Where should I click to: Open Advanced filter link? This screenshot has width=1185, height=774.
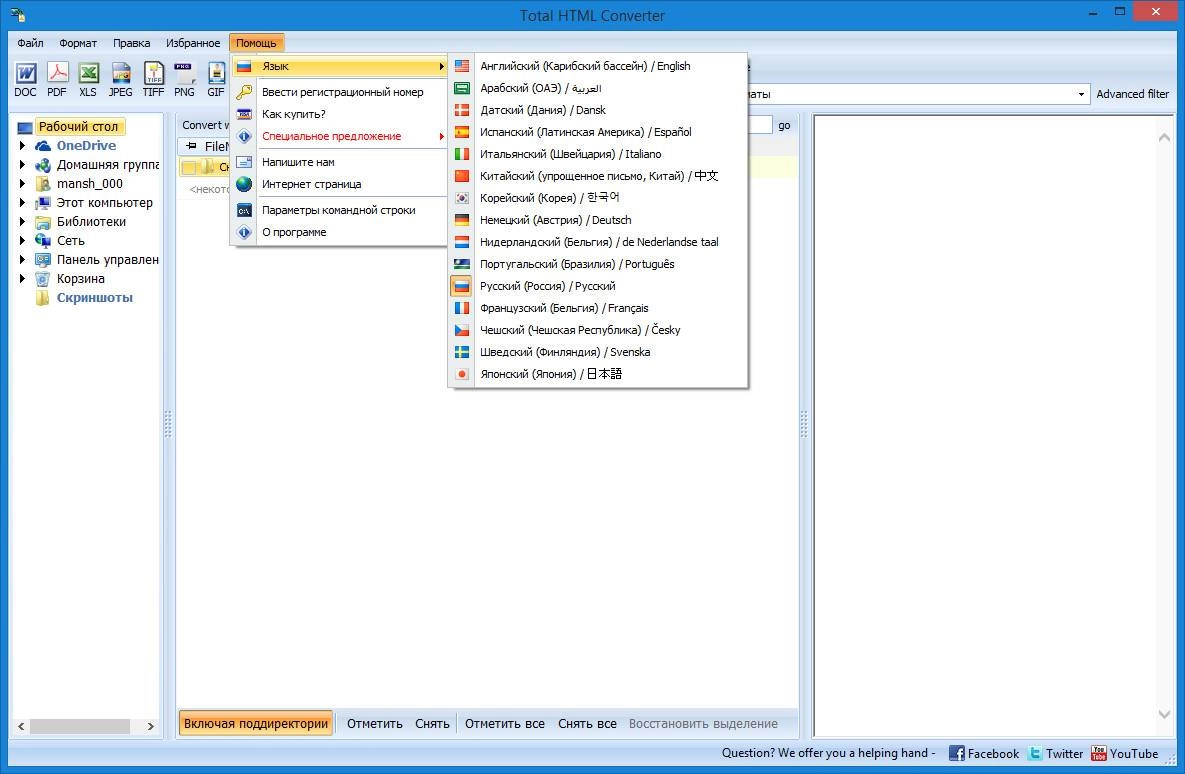pyautogui.click(x=1132, y=94)
